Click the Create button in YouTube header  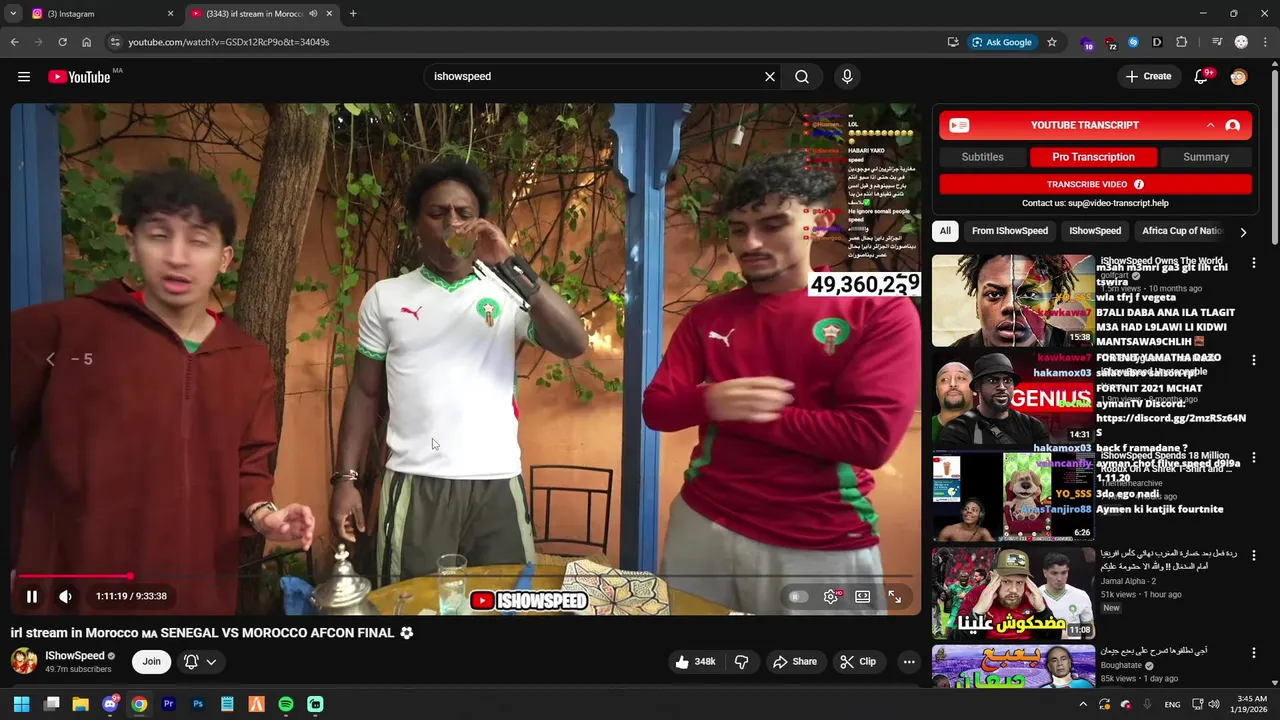[x=1148, y=76]
